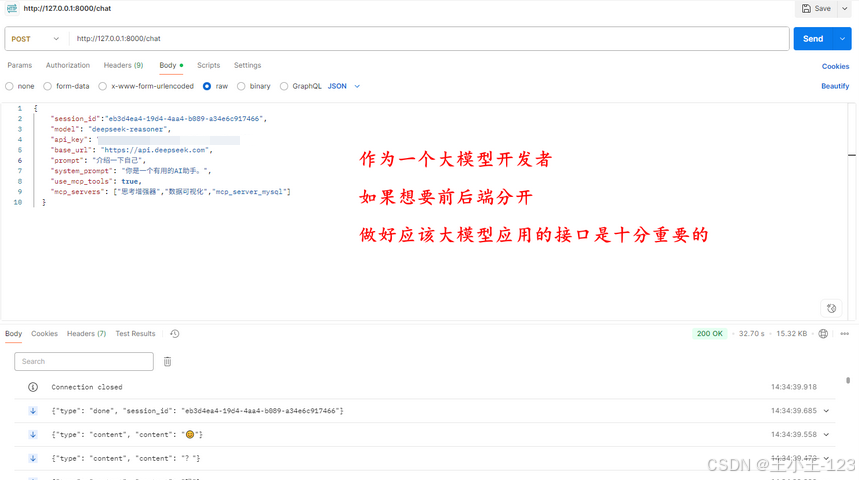Select the raw body radio button

[x=207, y=86]
